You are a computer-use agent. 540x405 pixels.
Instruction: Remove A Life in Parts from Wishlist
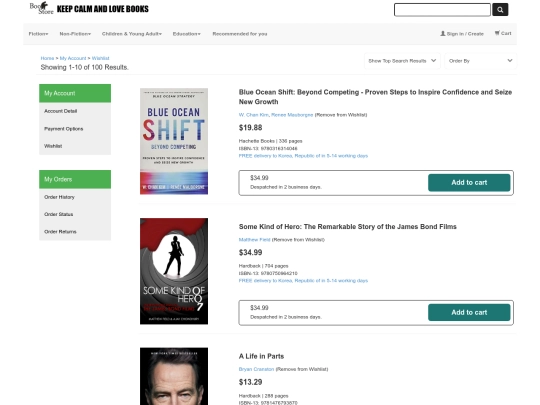(x=302, y=369)
